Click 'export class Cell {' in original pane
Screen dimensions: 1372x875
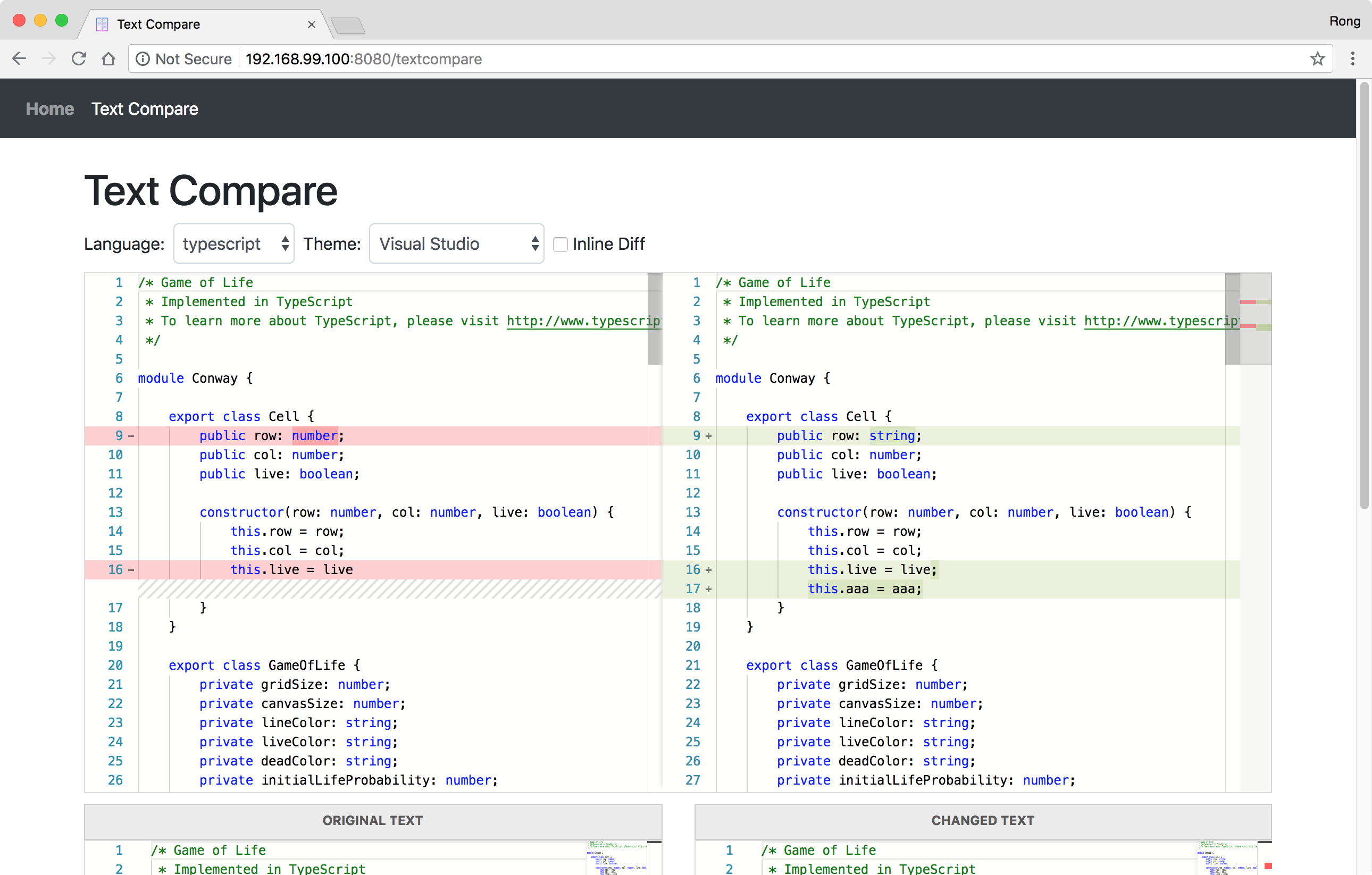tap(241, 416)
